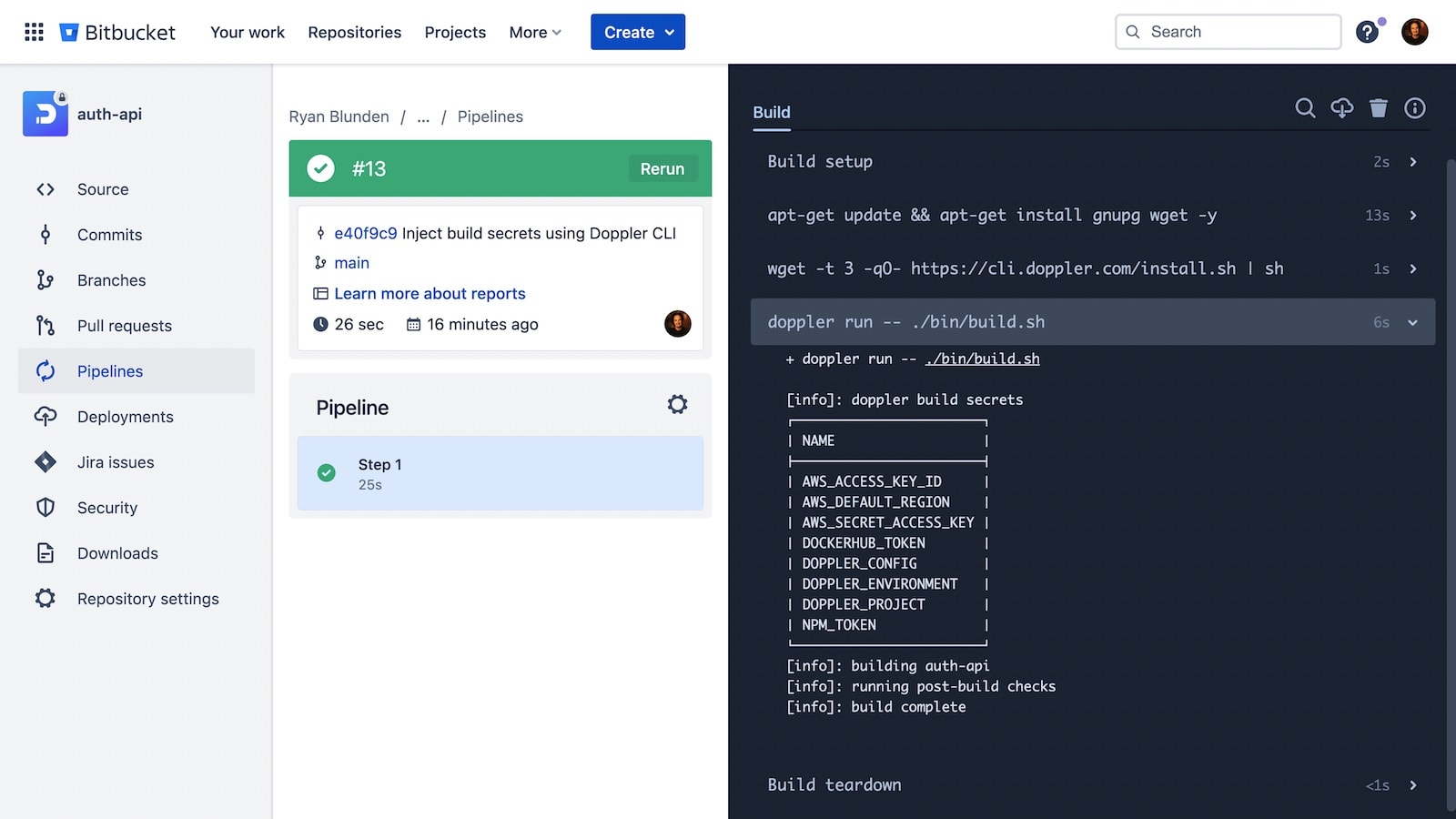Switch to the Commits section
This screenshot has width=1456, height=819.
click(x=109, y=234)
